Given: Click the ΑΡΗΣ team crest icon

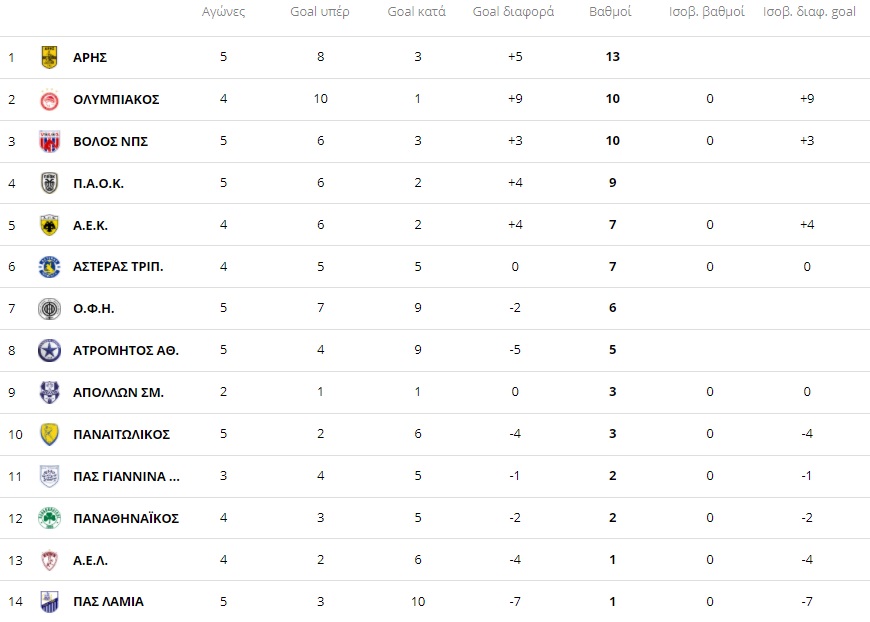Looking at the screenshot, I should pyautogui.click(x=49, y=57).
